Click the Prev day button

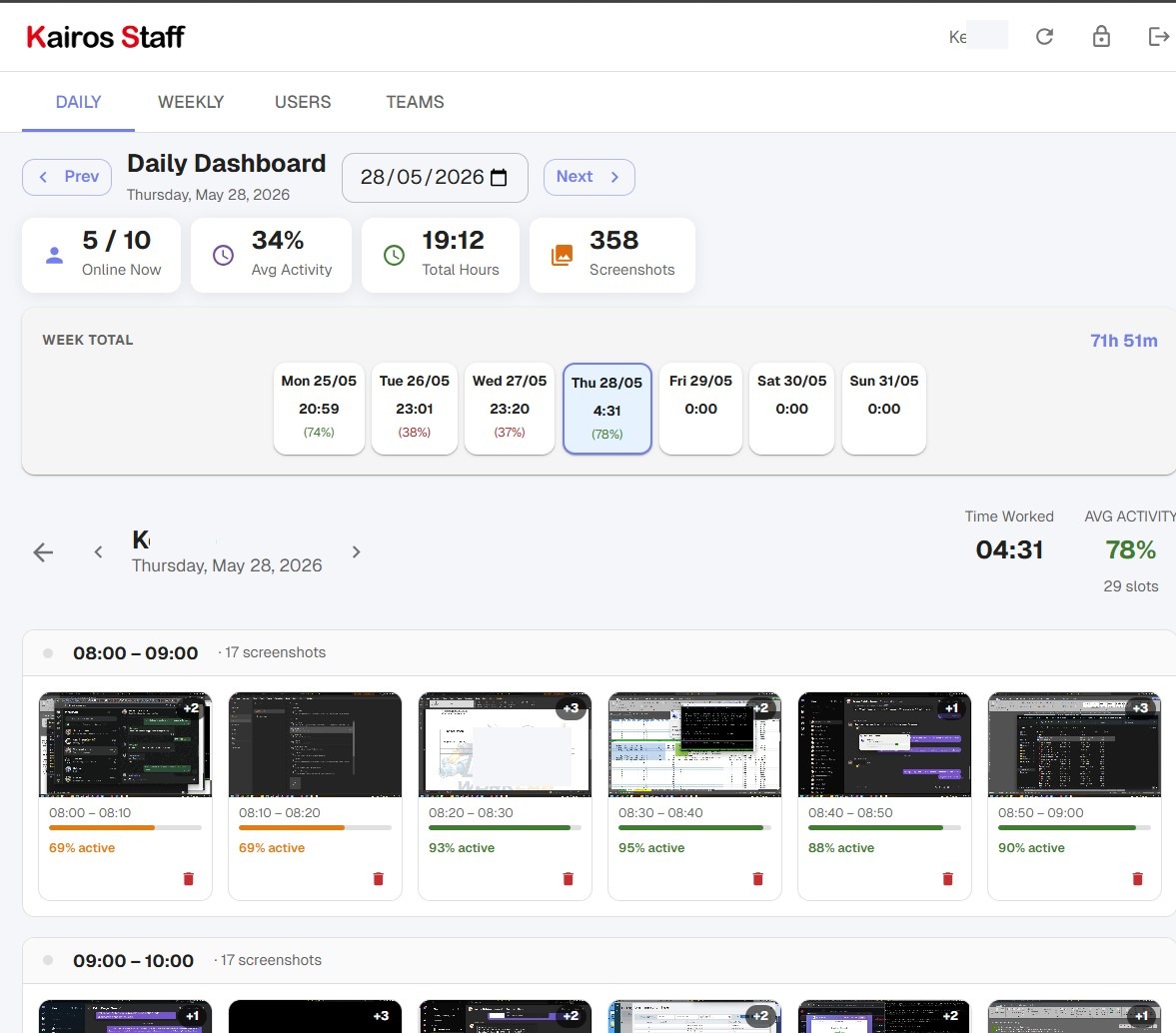67,177
